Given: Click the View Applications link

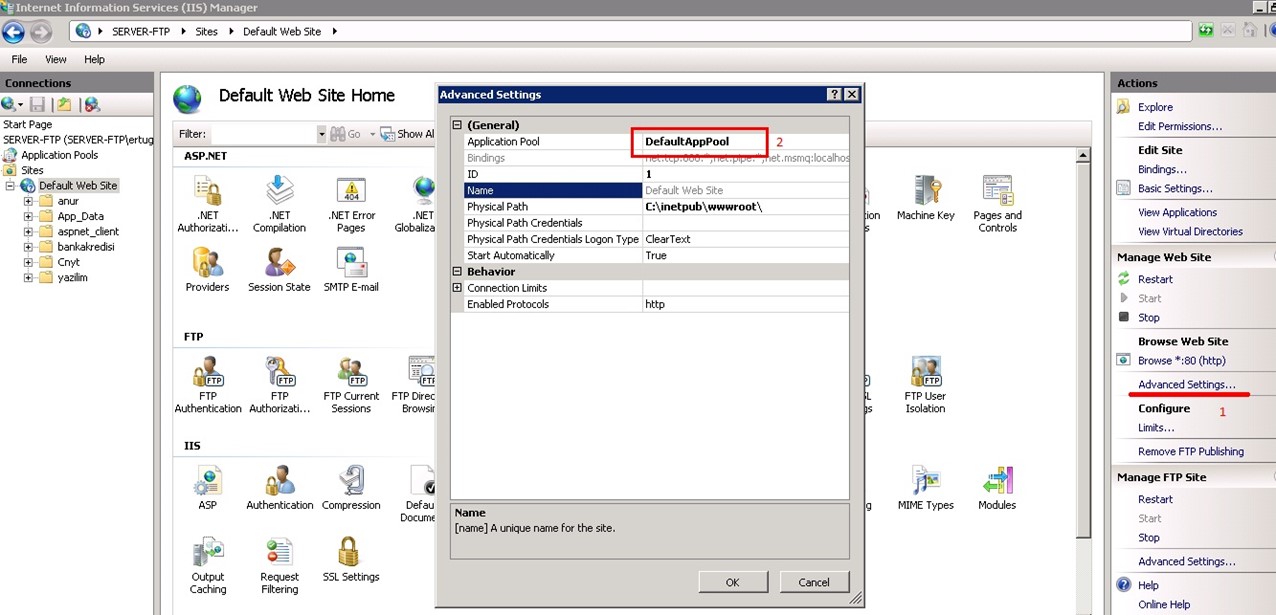Looking at the screenshot, I should [1177, 212].
